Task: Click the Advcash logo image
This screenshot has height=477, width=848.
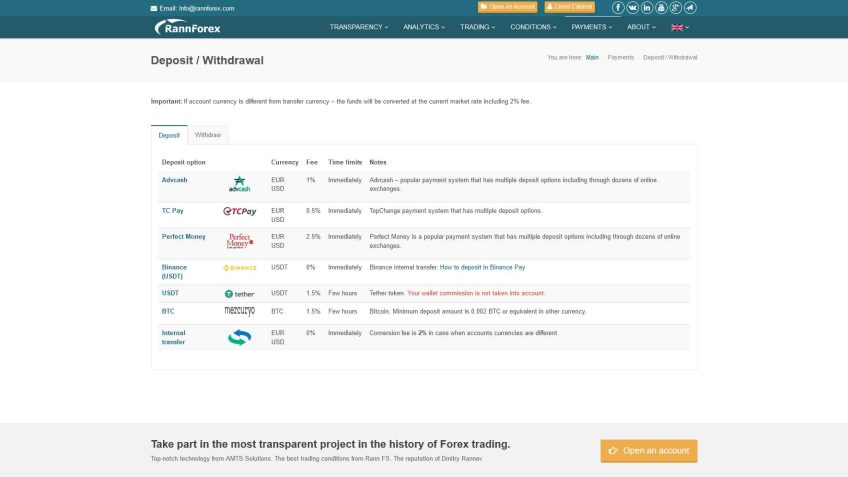Action: [239, 184]
